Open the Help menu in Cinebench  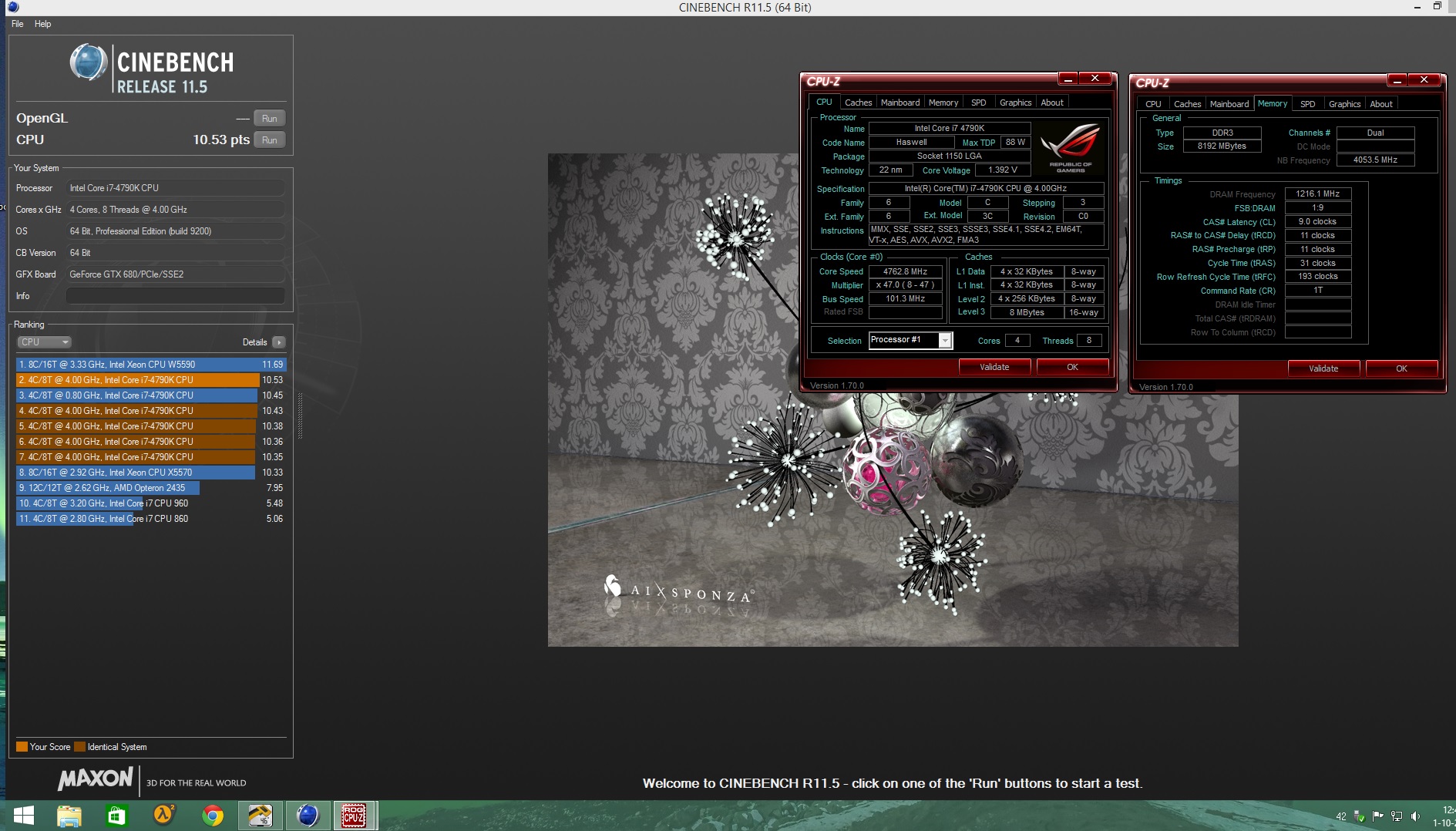coord(43,24)
